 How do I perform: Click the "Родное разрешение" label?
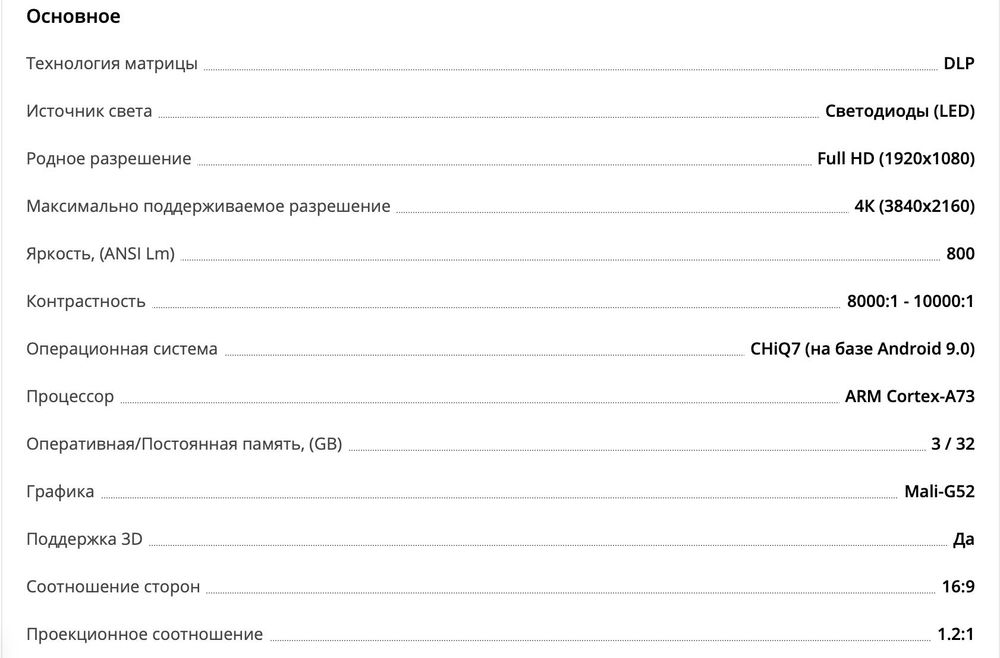pyautogui.click(x=108, y=159)
